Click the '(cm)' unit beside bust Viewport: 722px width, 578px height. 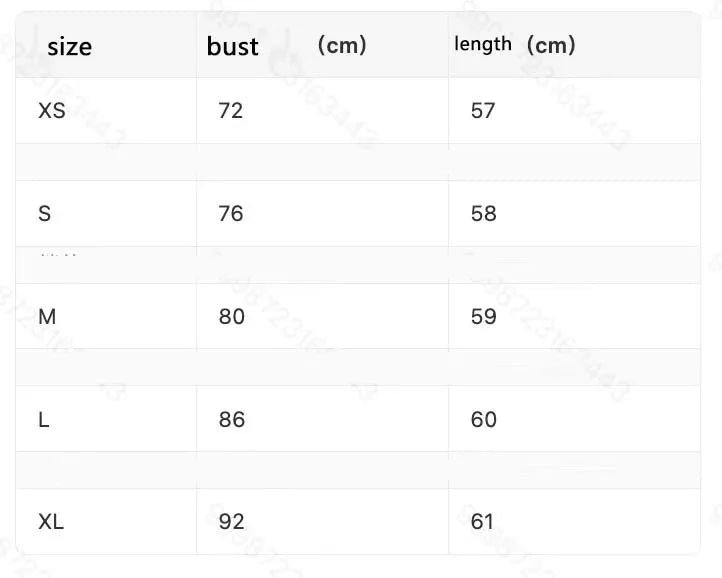coord(342,45)
